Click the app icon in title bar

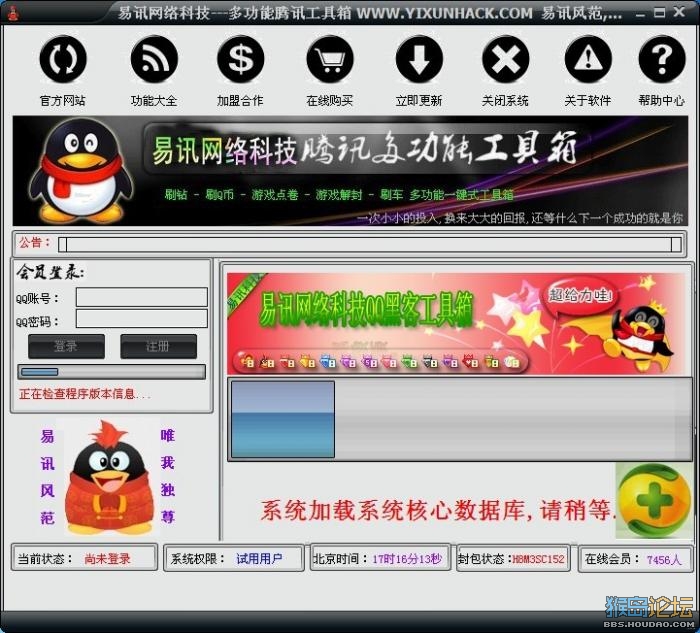pyautogui.click(x=13, y=12)
